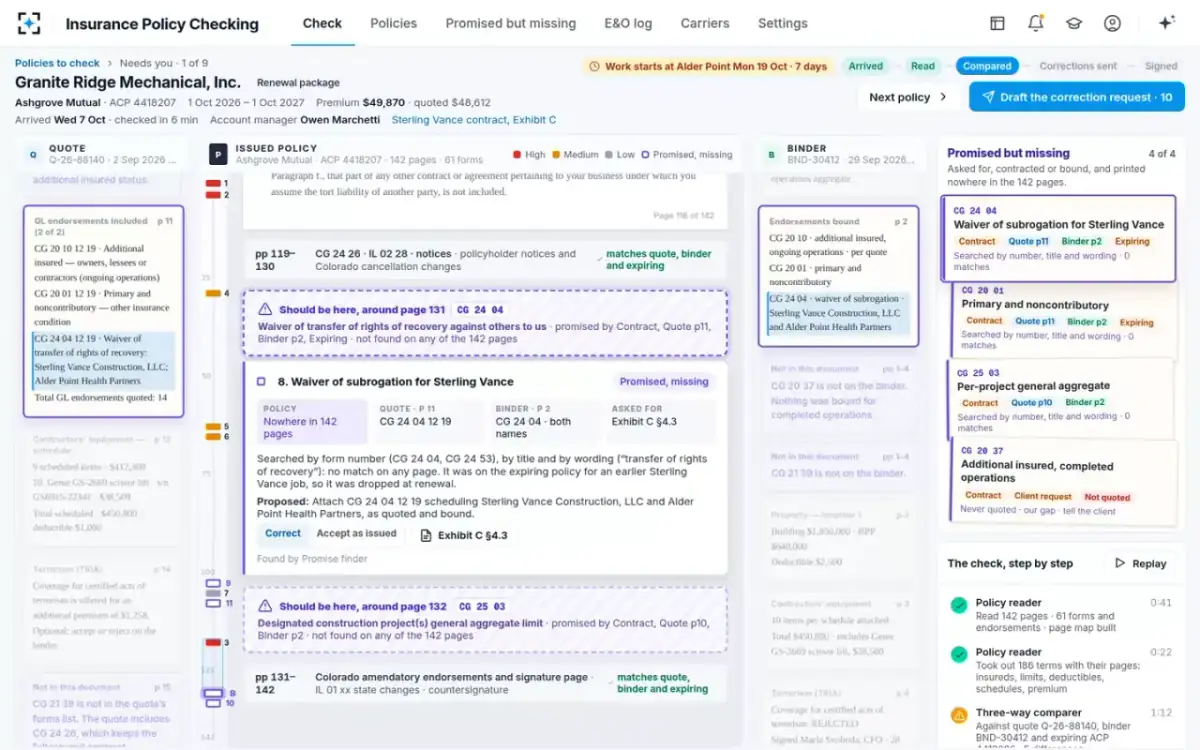Toggle the High severity legend filter
The height and width of the screenshot is (750, 1200).
[x=529, y=155]
